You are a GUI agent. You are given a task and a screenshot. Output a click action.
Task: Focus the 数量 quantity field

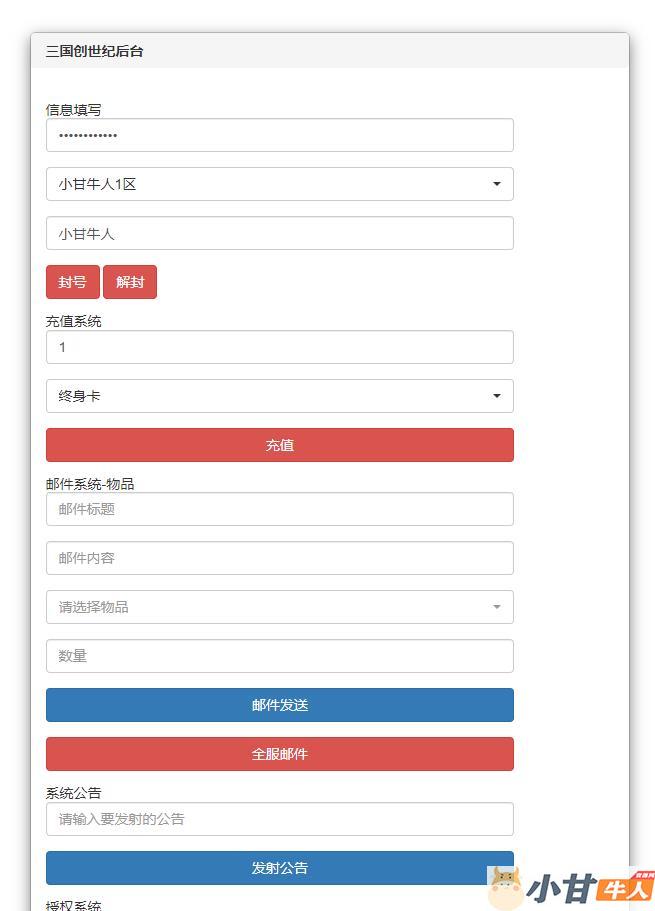[279, 656]
